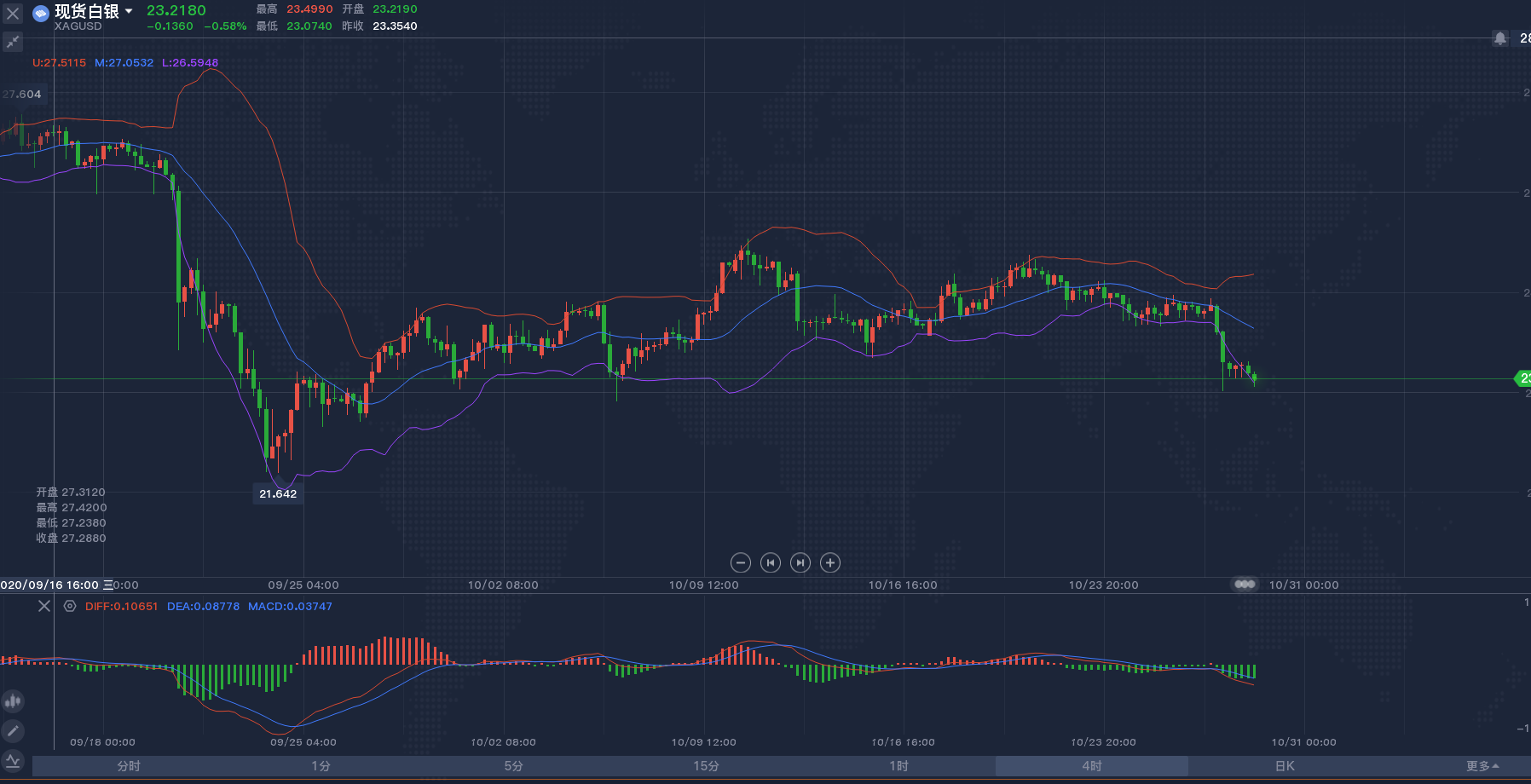Screen dimensions: 1531x784
Task: Click the Bollinger middle band M:27.0532 label
Action: coord(124,63)
